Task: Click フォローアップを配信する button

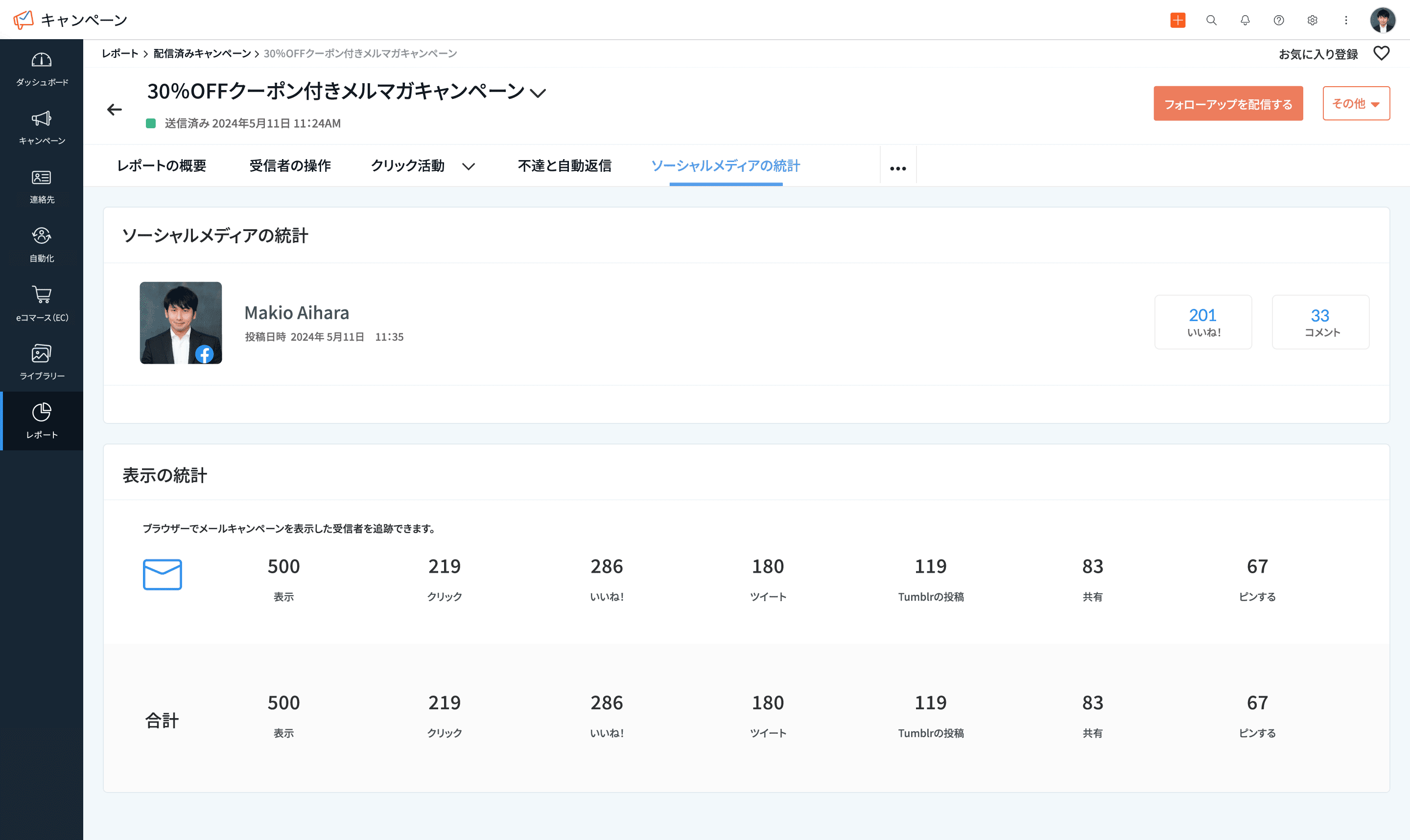Action: [1228, 104]
